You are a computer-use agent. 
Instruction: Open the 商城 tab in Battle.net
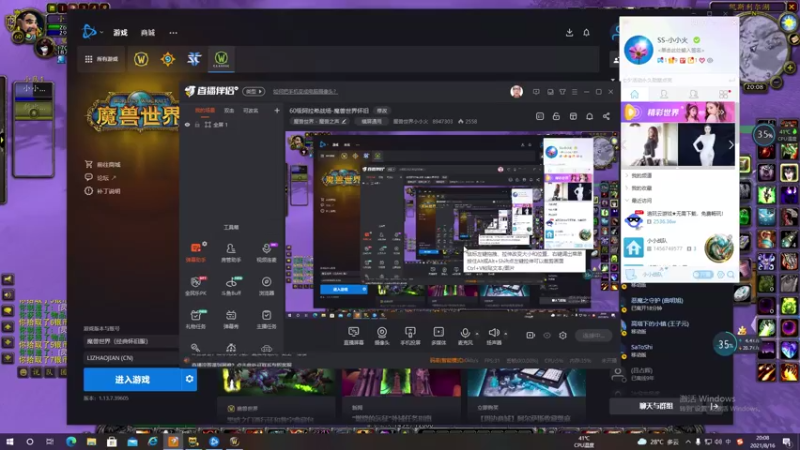[x=148, y=33]
